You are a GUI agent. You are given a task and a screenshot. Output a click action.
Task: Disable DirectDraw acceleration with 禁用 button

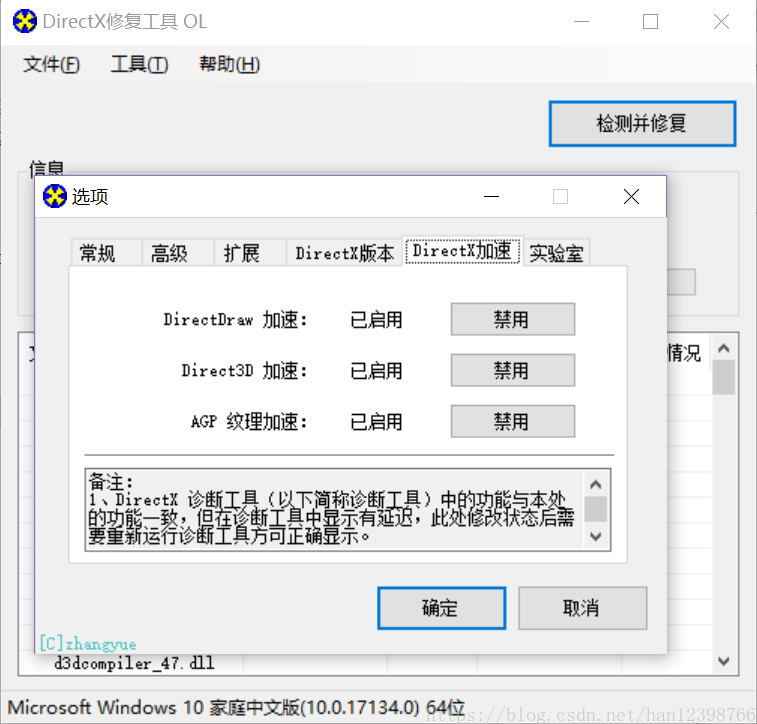click(x=513, y=319)
